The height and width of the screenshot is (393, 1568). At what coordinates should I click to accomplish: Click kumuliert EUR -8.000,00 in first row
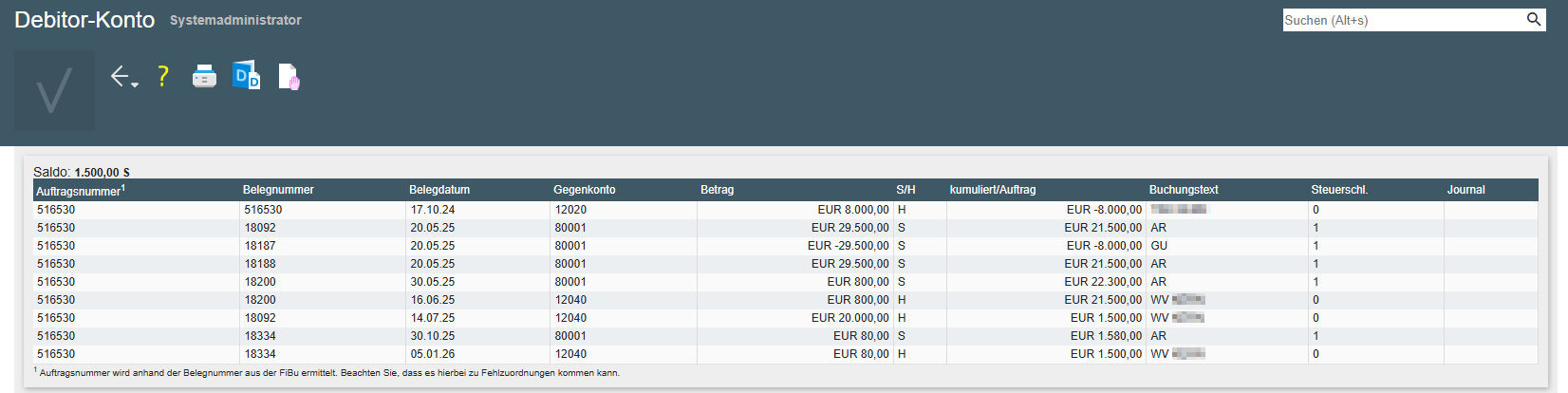tap(1105, 210)
